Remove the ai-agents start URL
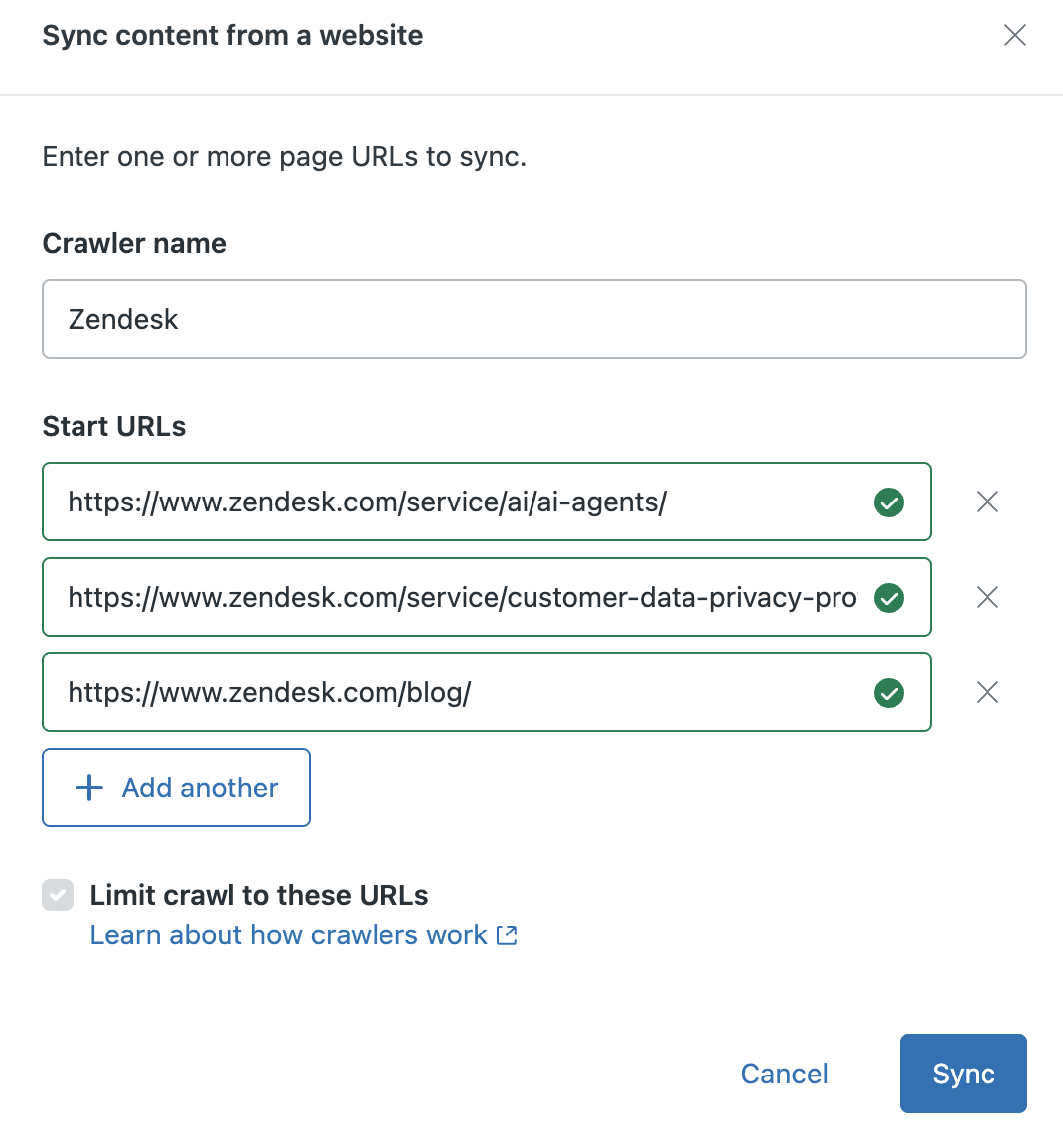Image resolution: width=1063 pixels, height=1148 pixels. [x=987, y=502]
